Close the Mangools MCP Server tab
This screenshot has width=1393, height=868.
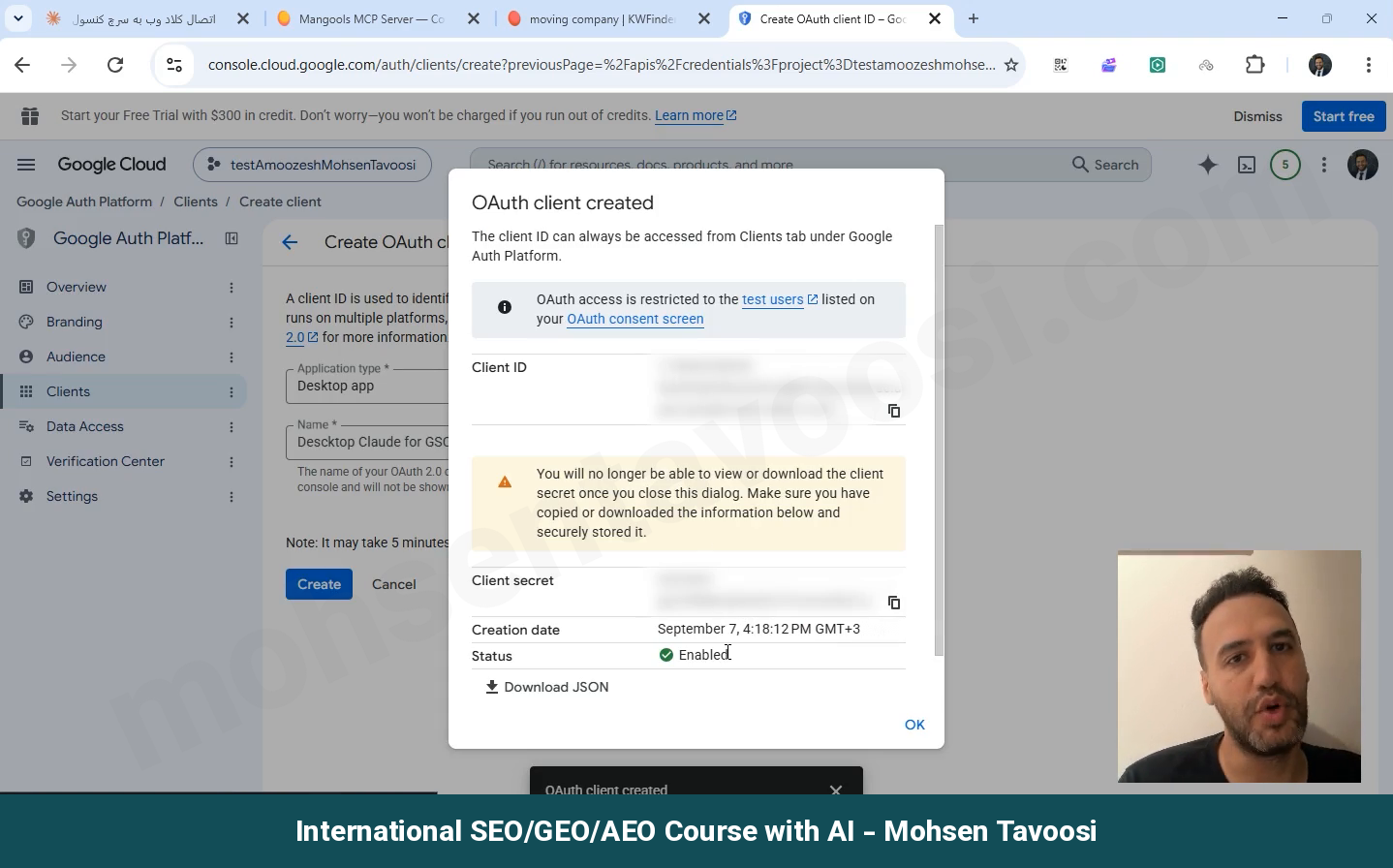(x=474, y=18)
